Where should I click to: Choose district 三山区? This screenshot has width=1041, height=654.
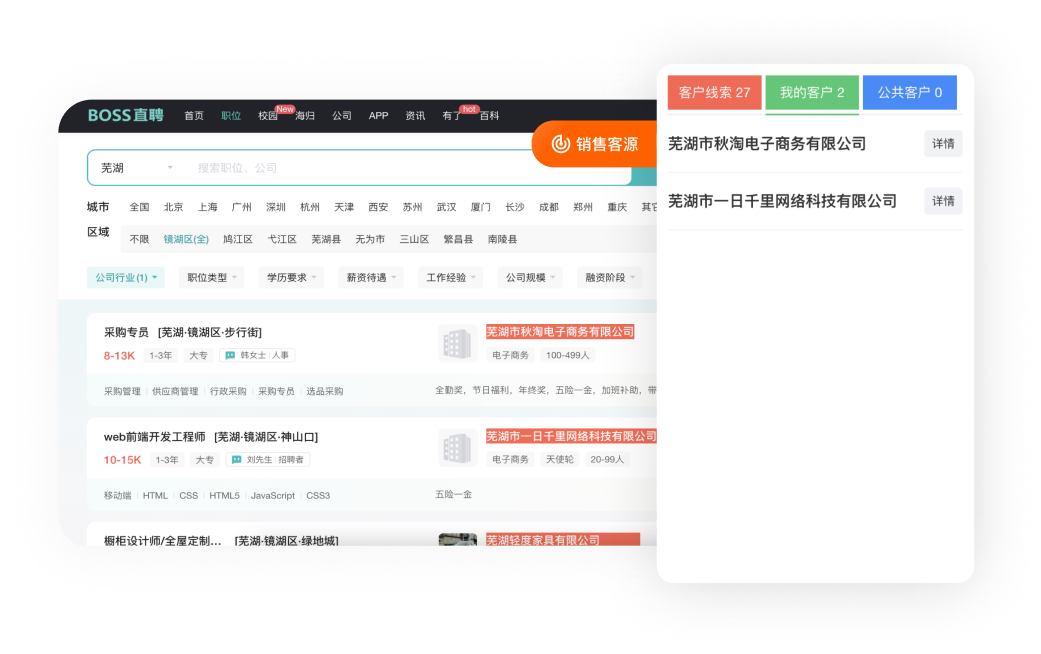pyautogui.click(x=414, y=239)
